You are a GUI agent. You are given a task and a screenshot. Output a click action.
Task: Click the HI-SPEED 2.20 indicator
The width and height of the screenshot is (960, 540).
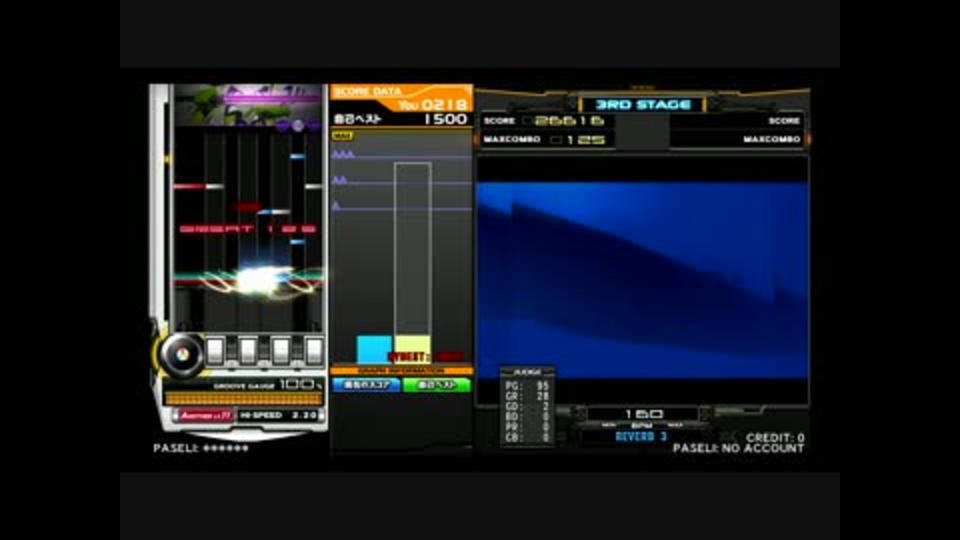[x=279, y=415]
